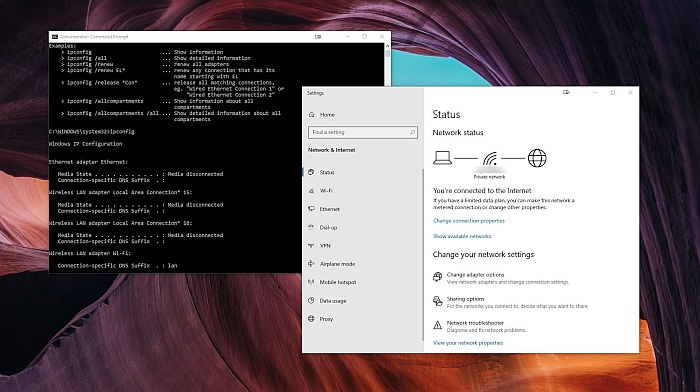The width and height of the screenshot is (700, 392).
Task: Click the Dial-up icon in sidebar
Action: 311,227
